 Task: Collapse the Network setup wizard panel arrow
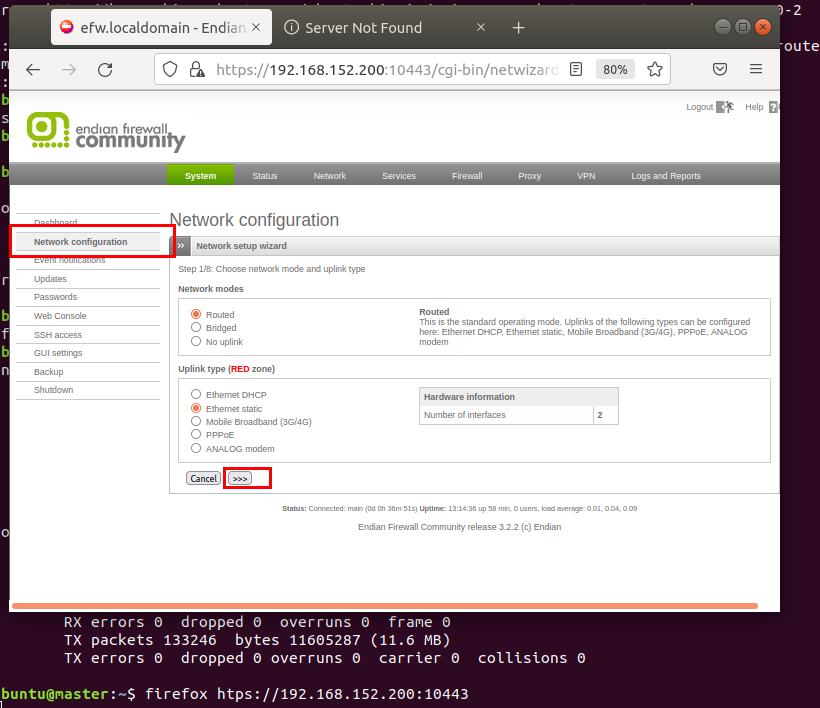click(x=180, y=246)
